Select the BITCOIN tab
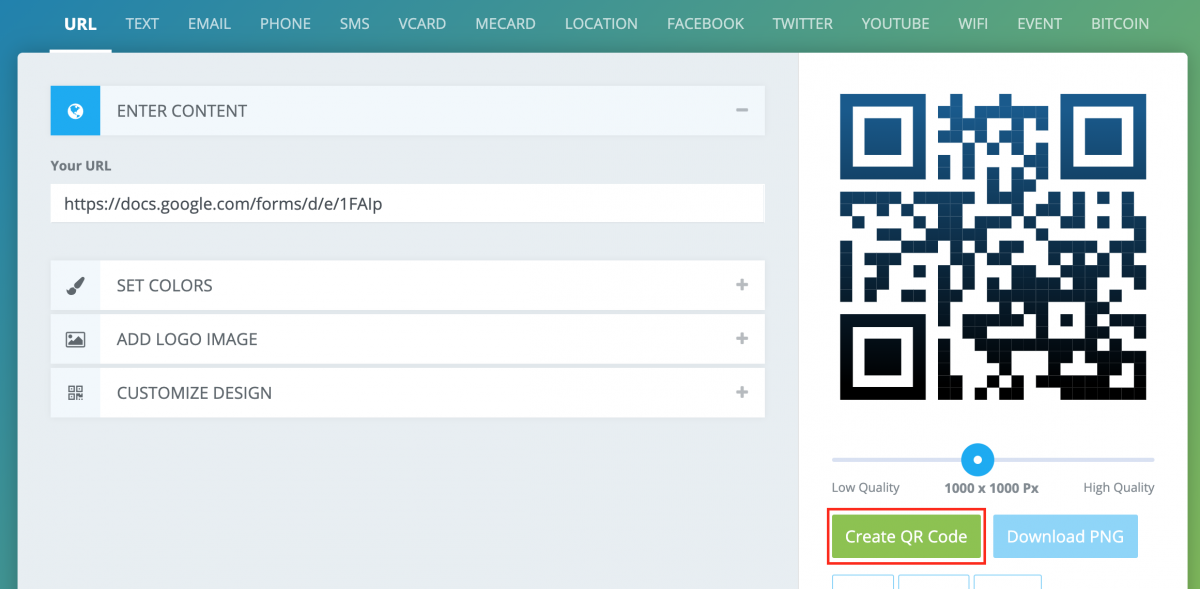Screen dimensions: 1200x589 point(1120,23)
